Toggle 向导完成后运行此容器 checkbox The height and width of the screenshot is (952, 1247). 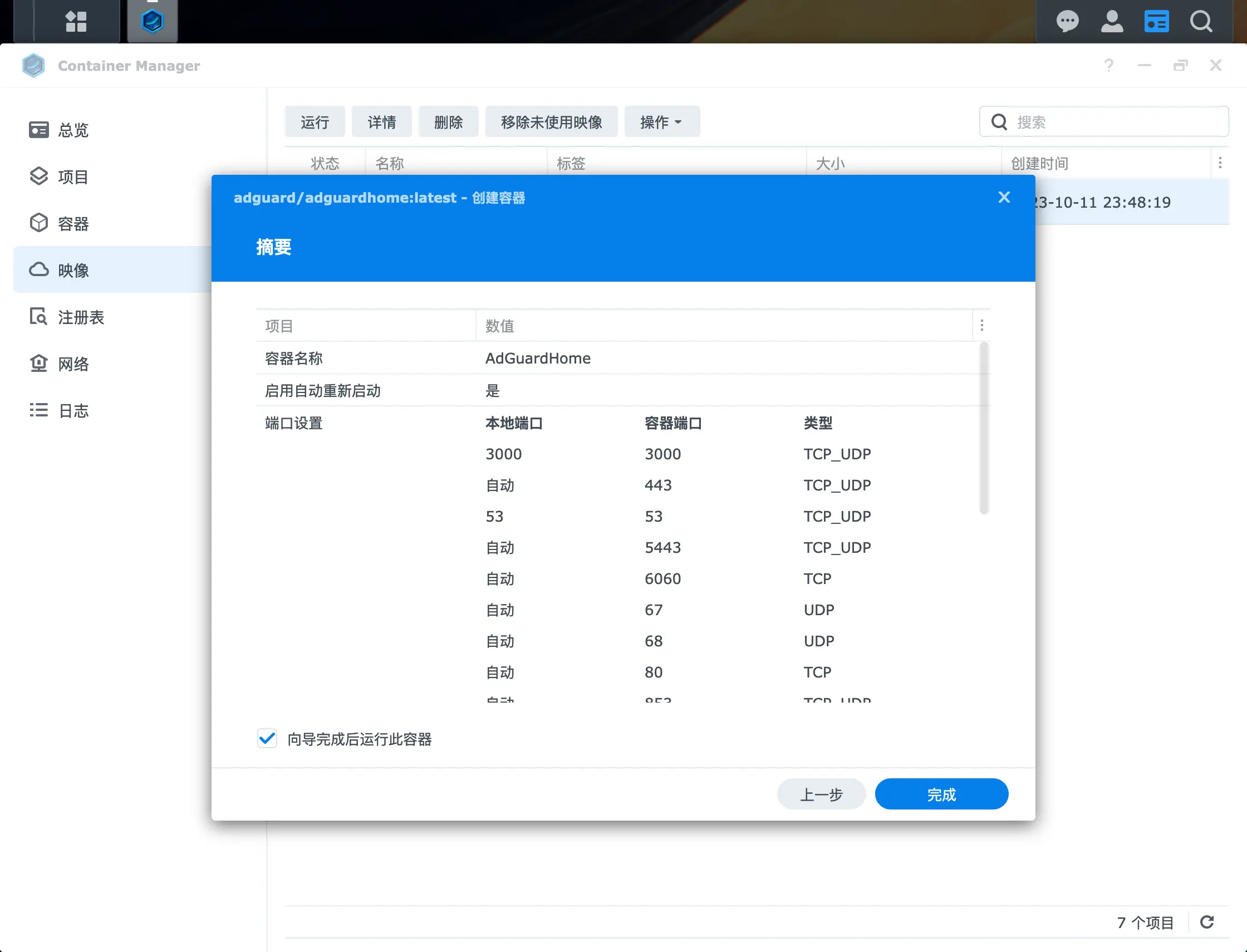[267, 738]
